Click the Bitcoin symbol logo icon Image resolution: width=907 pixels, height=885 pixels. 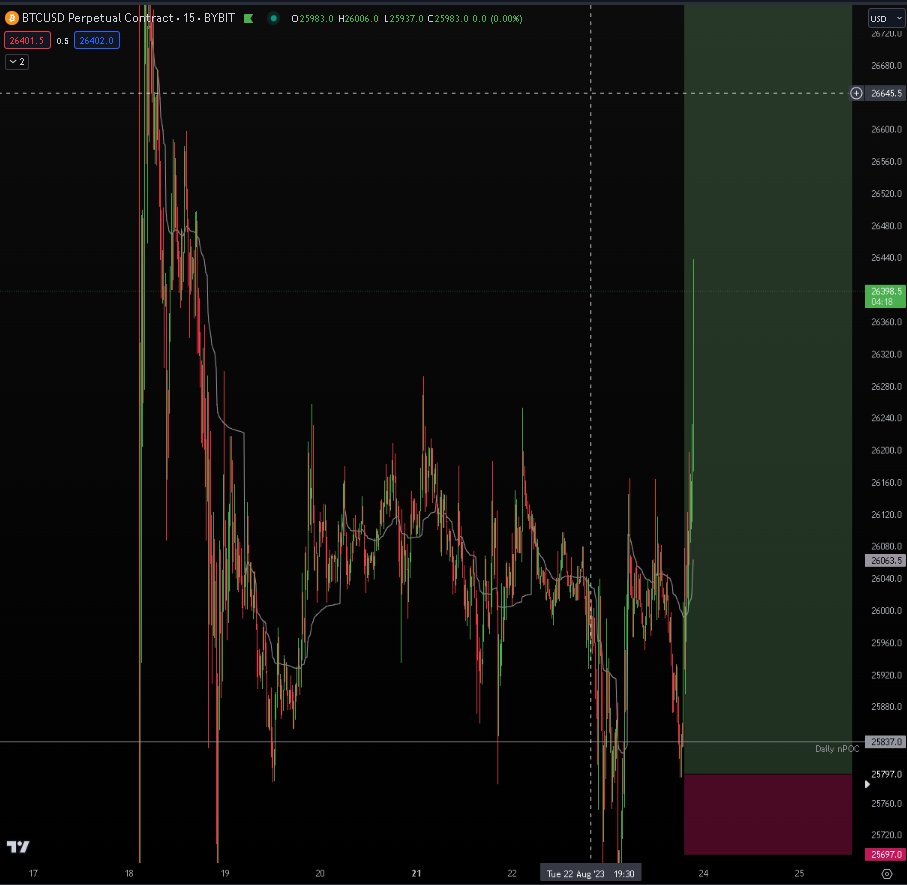12,19
